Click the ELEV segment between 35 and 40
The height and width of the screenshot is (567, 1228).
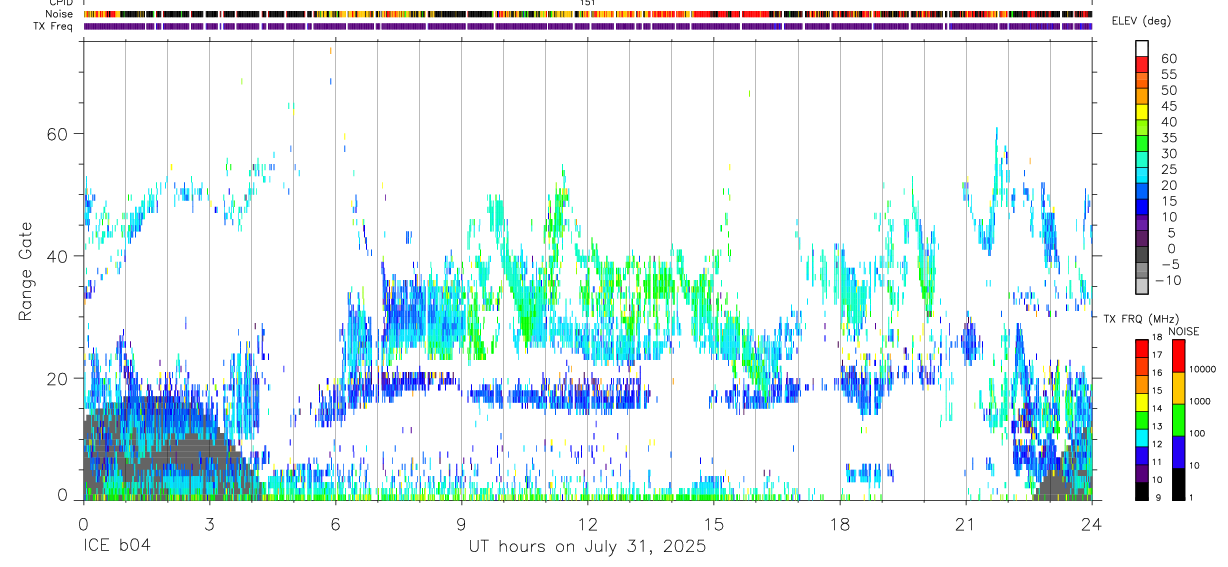click(x=1142, y=128)
